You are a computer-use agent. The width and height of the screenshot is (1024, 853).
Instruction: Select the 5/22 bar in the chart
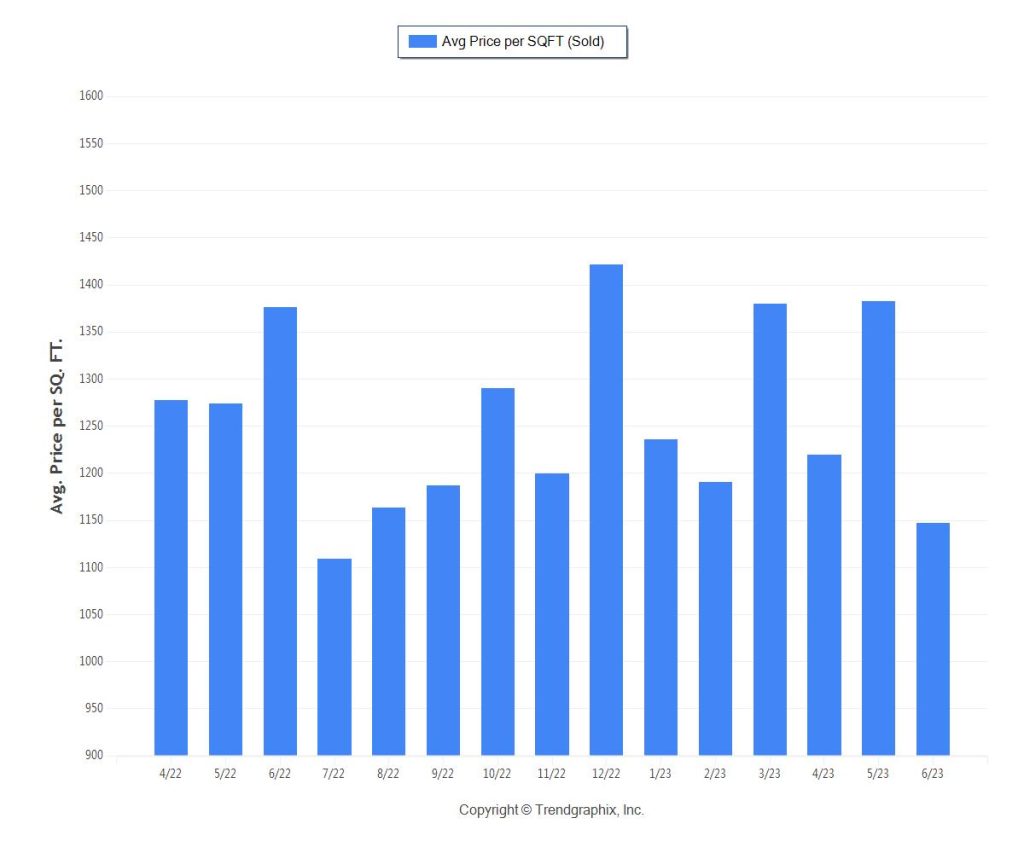(225, 579)
